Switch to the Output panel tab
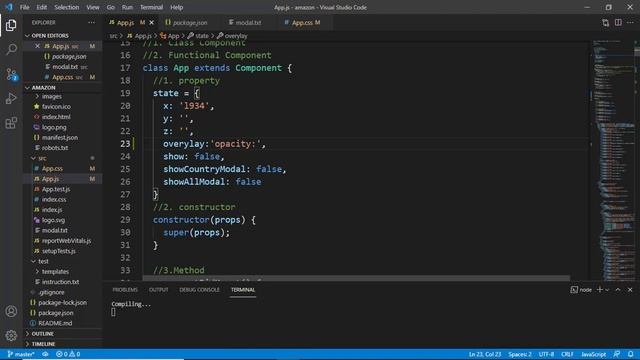Image resolution: width=640 pixels, height=360 pixels. coord(158,289)
